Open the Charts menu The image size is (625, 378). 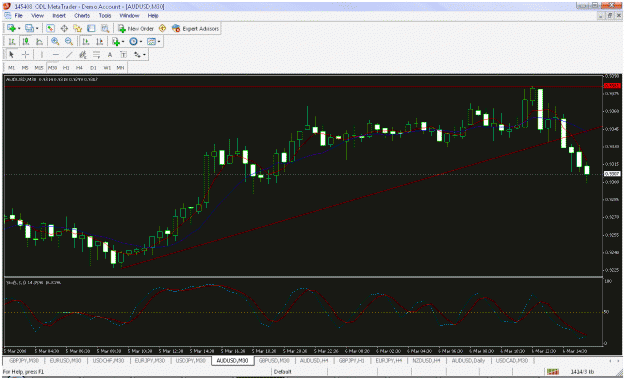click(82, 16)
